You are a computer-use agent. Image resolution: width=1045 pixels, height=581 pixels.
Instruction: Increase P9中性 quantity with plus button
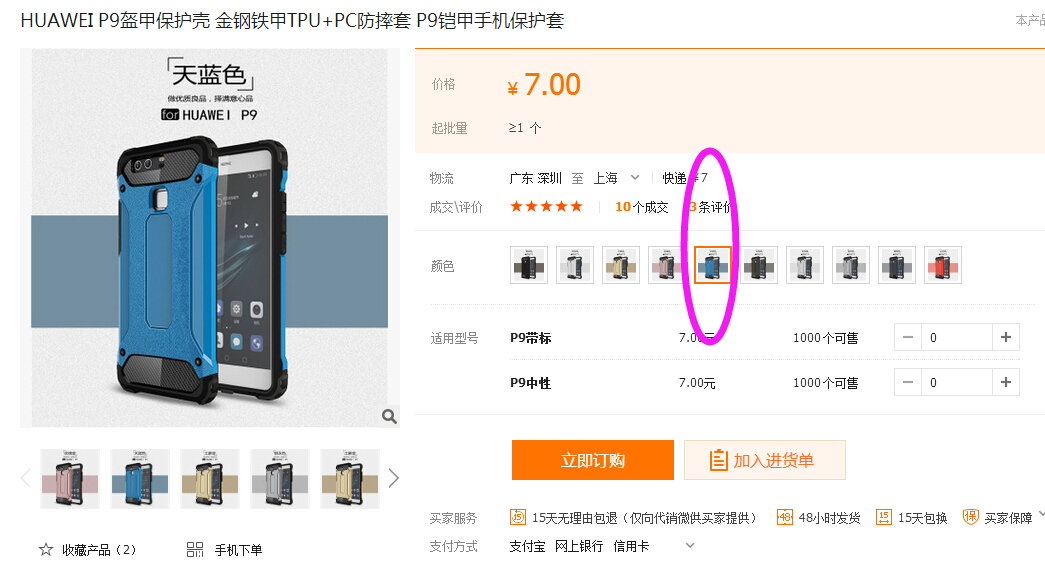tap(1006, 382)
